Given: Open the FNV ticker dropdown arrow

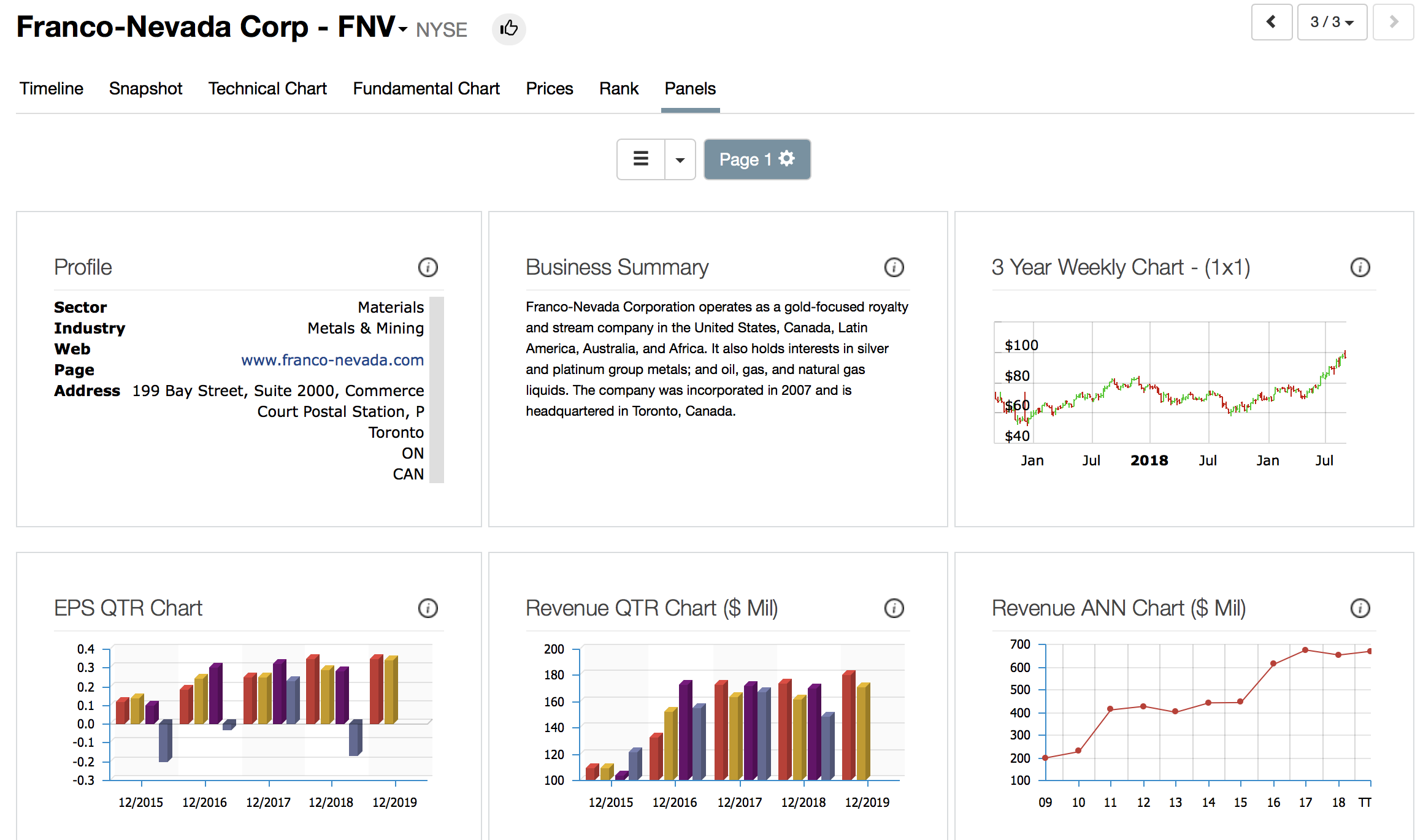Looking at the screenshot, I should pyautogui.click(x=403, y=29).
